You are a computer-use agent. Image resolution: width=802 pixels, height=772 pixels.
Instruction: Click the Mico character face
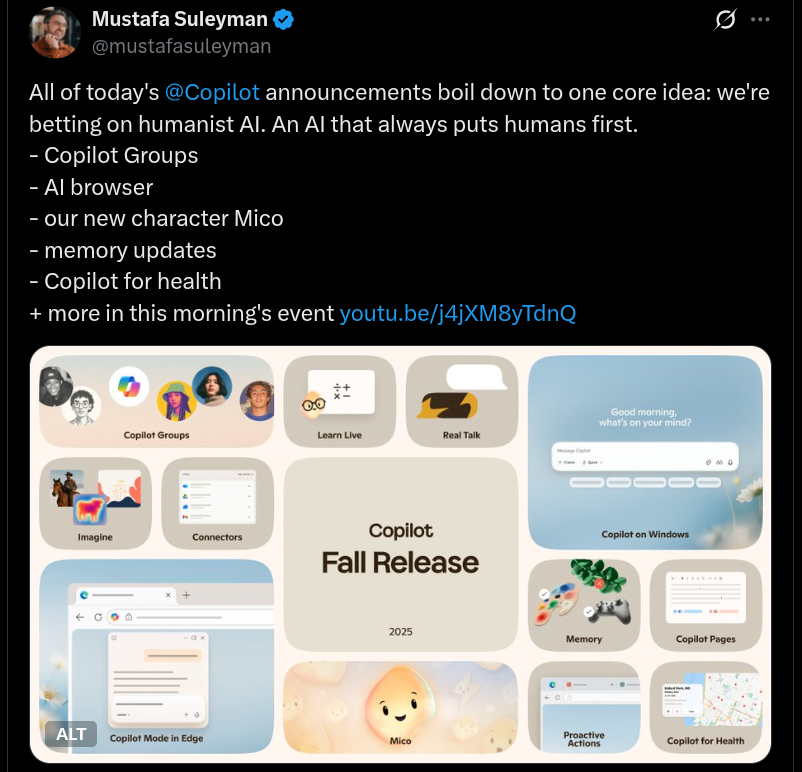point(400,703)
